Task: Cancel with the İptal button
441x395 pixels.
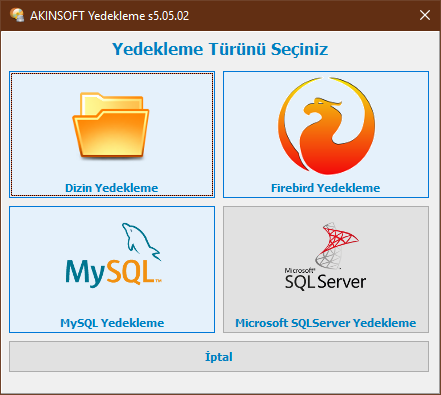Action: click(219, 356)
